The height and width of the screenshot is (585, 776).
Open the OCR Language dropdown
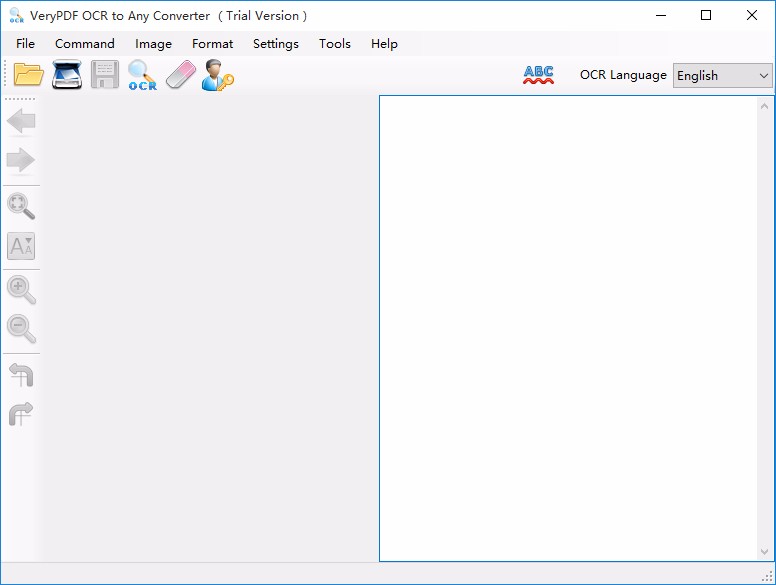[x=723, y=76]
